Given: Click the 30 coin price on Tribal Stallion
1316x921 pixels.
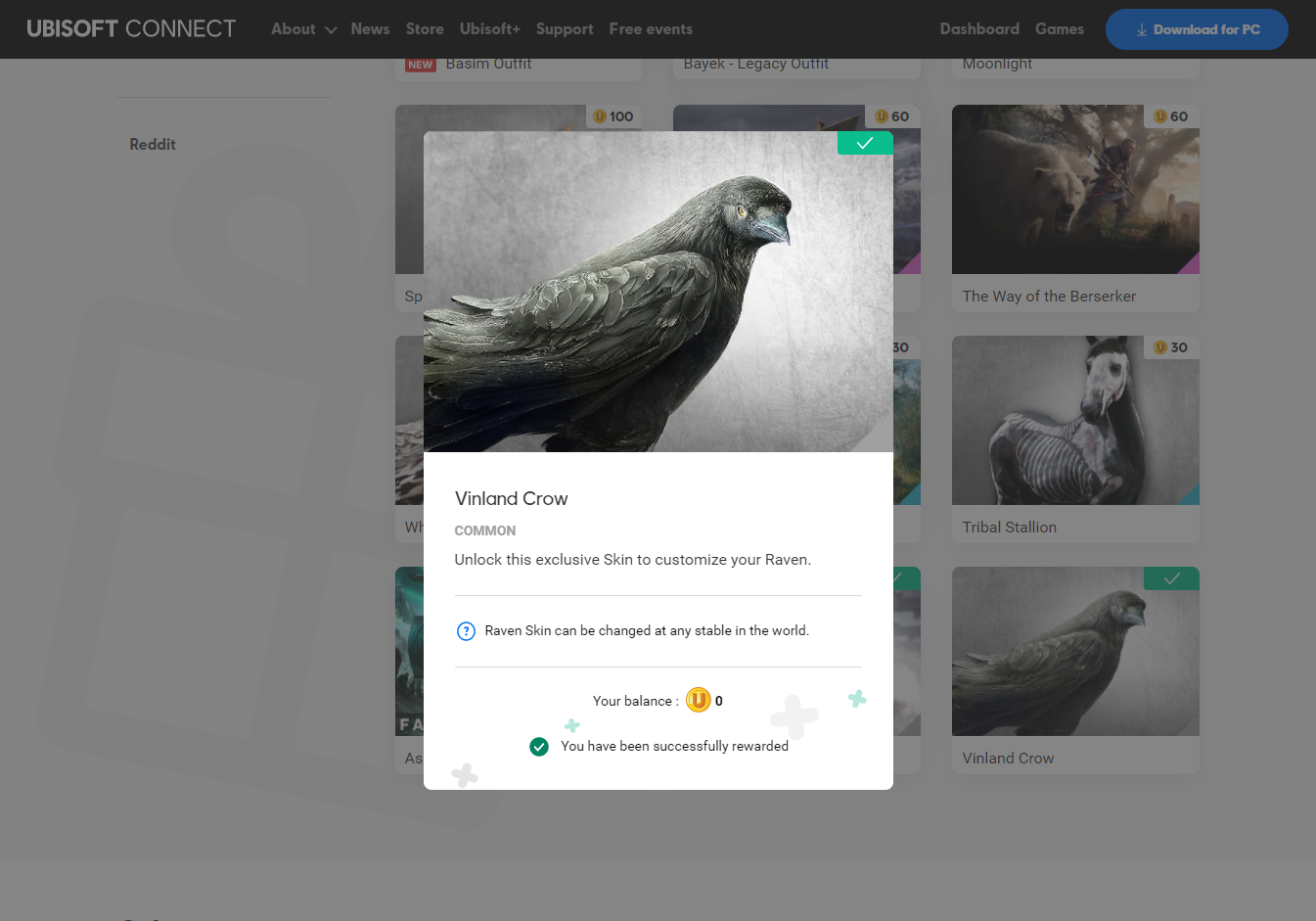Looking at the screenshot, I should coord(1171,347).
